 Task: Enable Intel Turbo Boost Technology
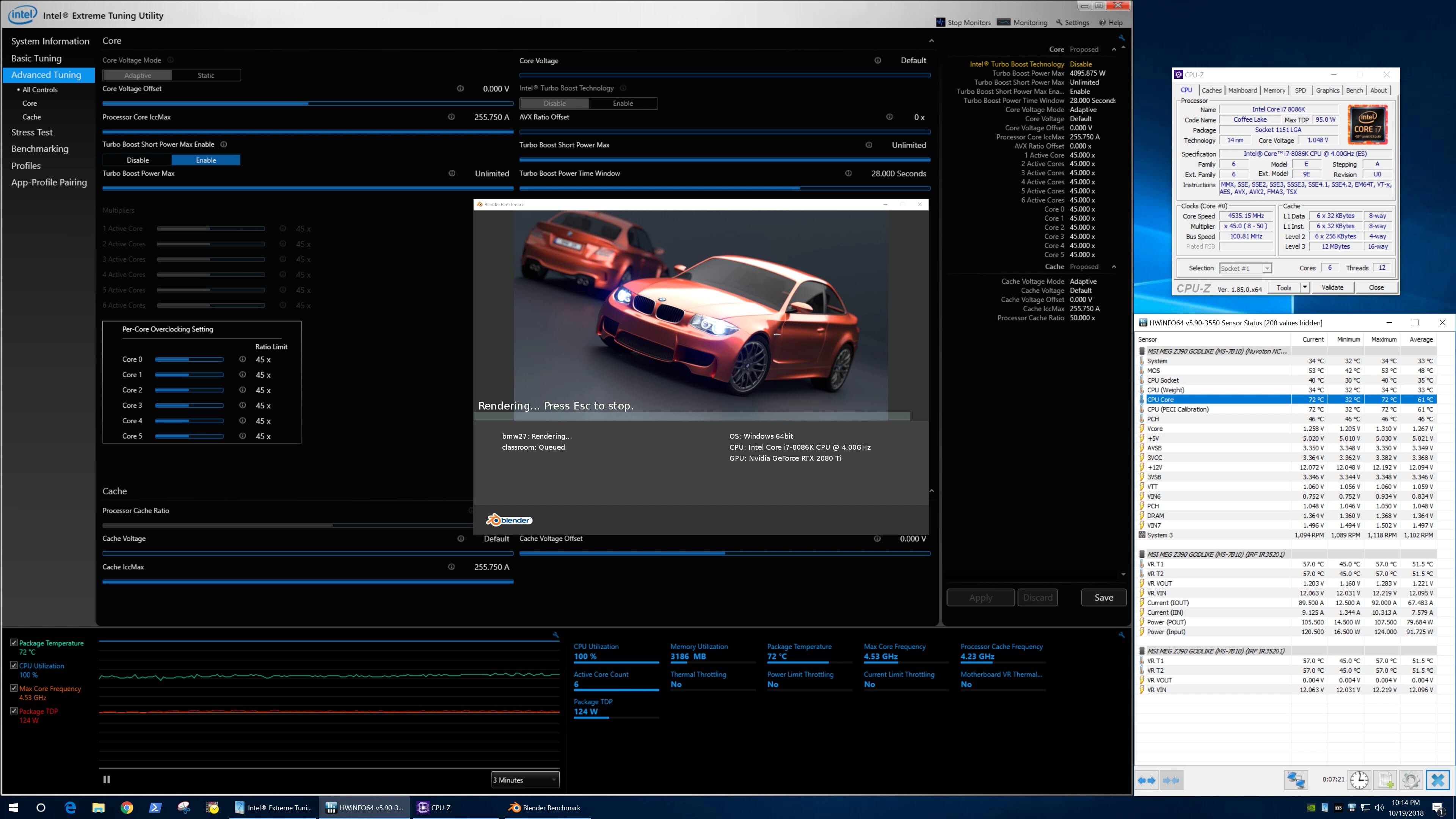(623, 104)
